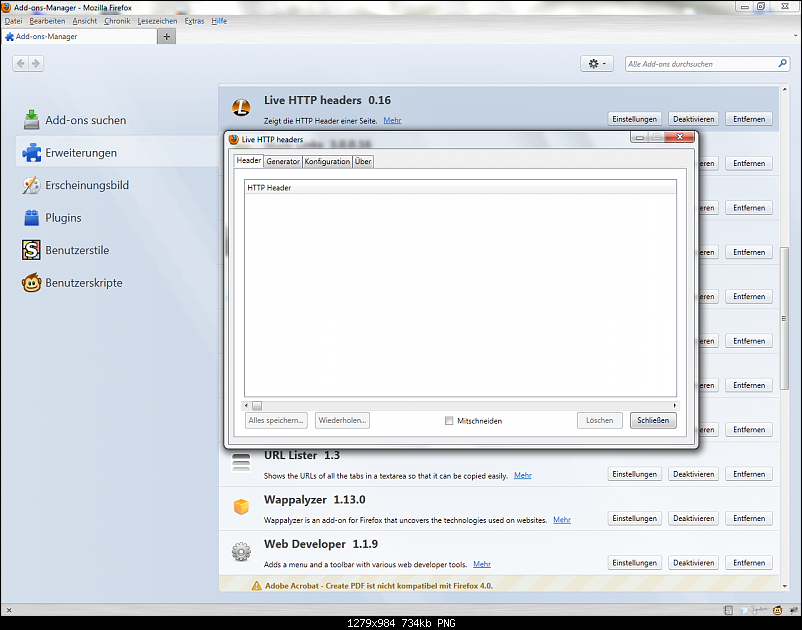Viewport: 802px width, 630px height.
Task: Click the HTTP Header column heading
Action: tap(460, 188)
